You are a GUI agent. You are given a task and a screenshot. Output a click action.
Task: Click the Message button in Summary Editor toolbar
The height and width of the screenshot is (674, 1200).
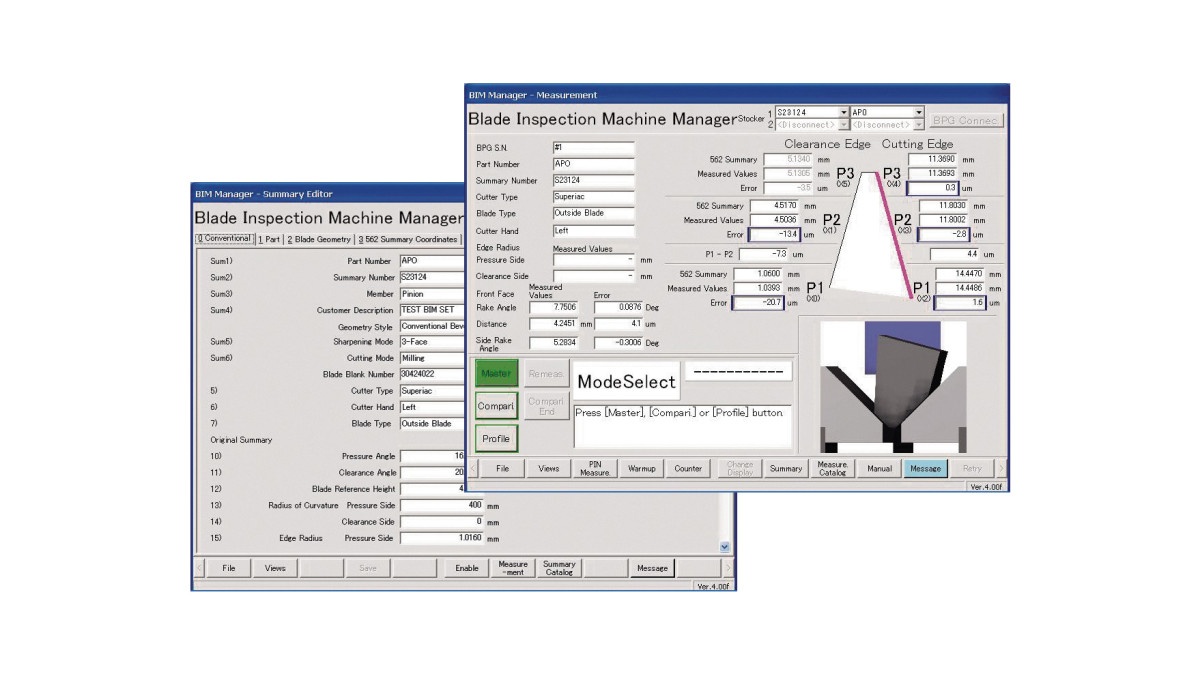pyautogui.click(x=652, y=568)
